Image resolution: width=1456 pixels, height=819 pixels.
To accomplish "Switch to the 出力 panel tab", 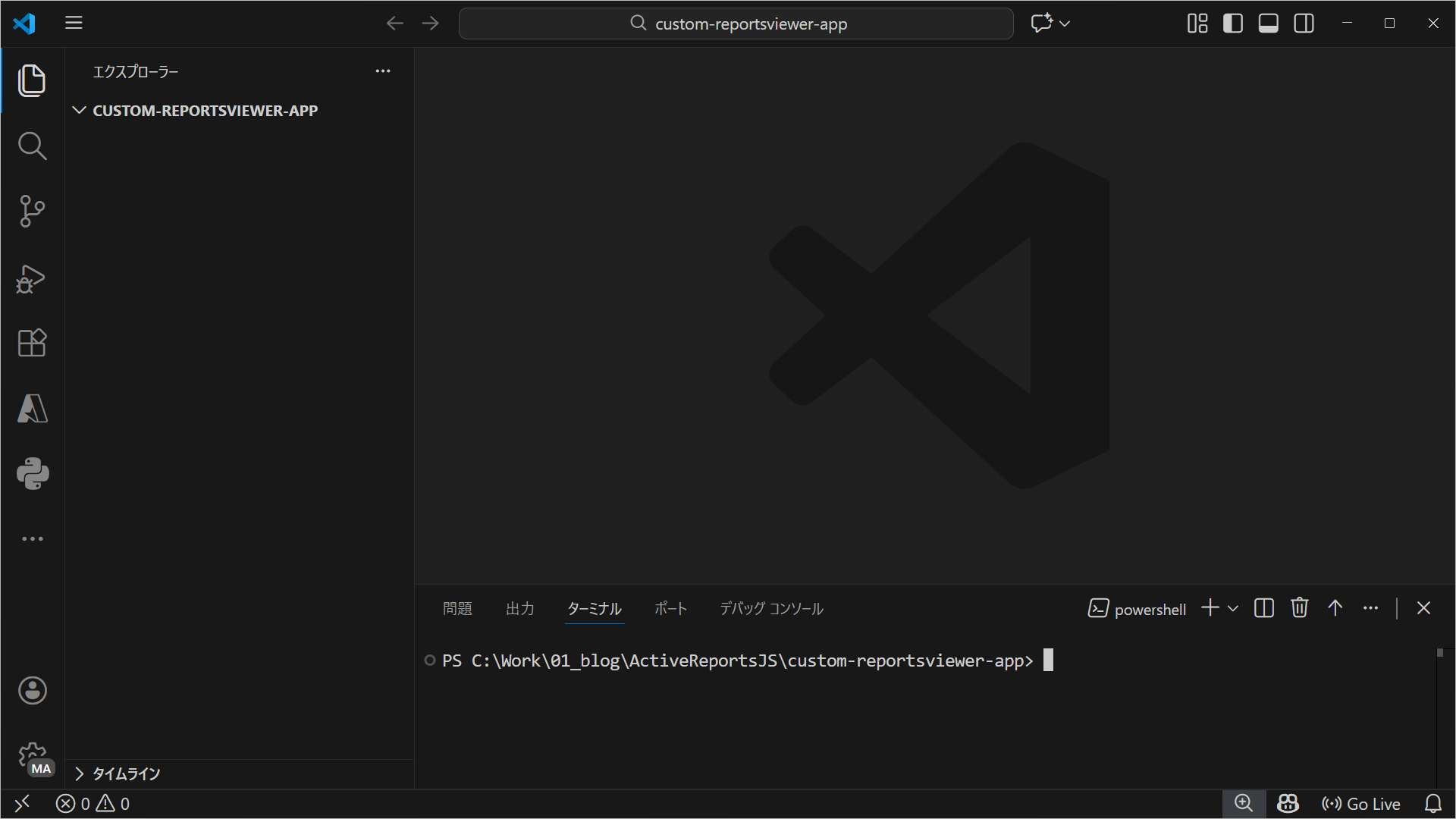I will tap(519, 607).
